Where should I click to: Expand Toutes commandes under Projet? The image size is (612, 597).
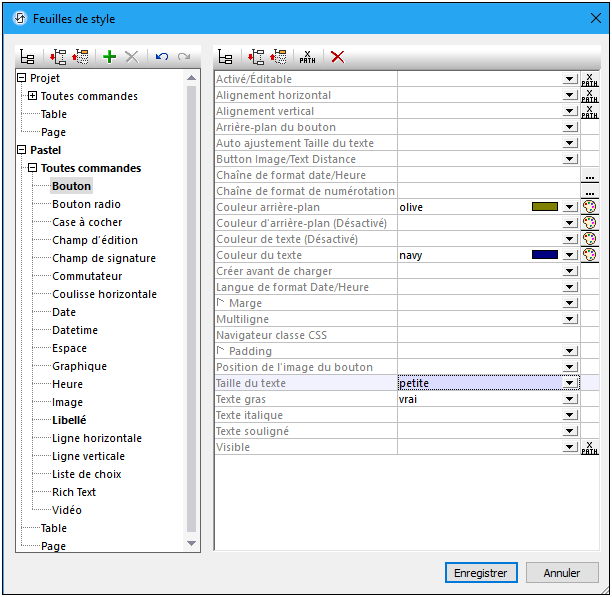click(33, 96)
